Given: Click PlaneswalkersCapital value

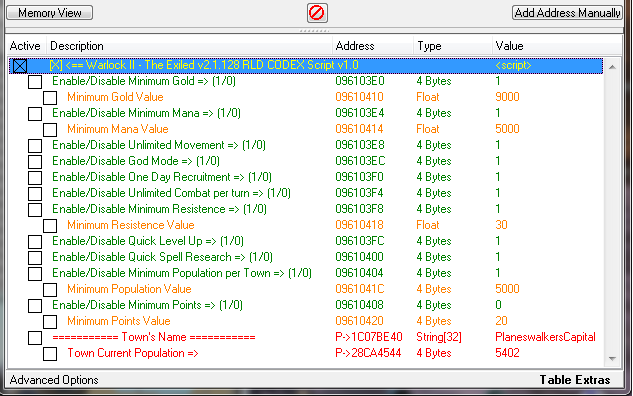Looking at the screenshot, I should click(x=545, y=337).
